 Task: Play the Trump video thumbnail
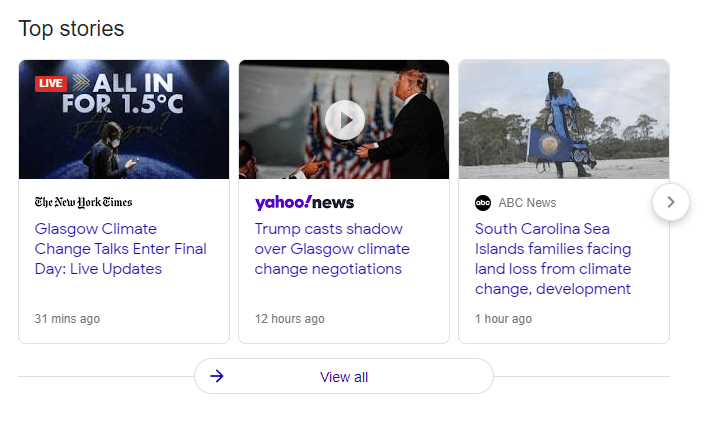pos(344,120)
